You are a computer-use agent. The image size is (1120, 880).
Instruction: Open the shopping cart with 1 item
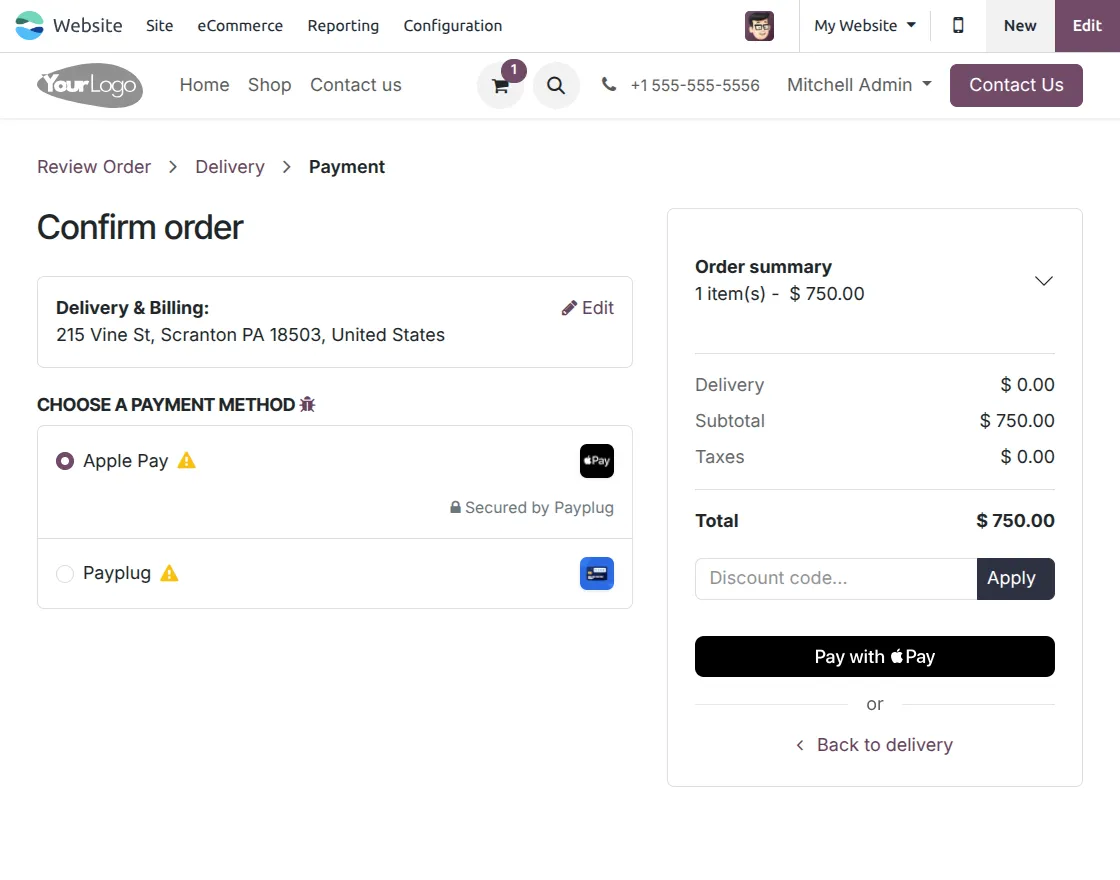500,86
